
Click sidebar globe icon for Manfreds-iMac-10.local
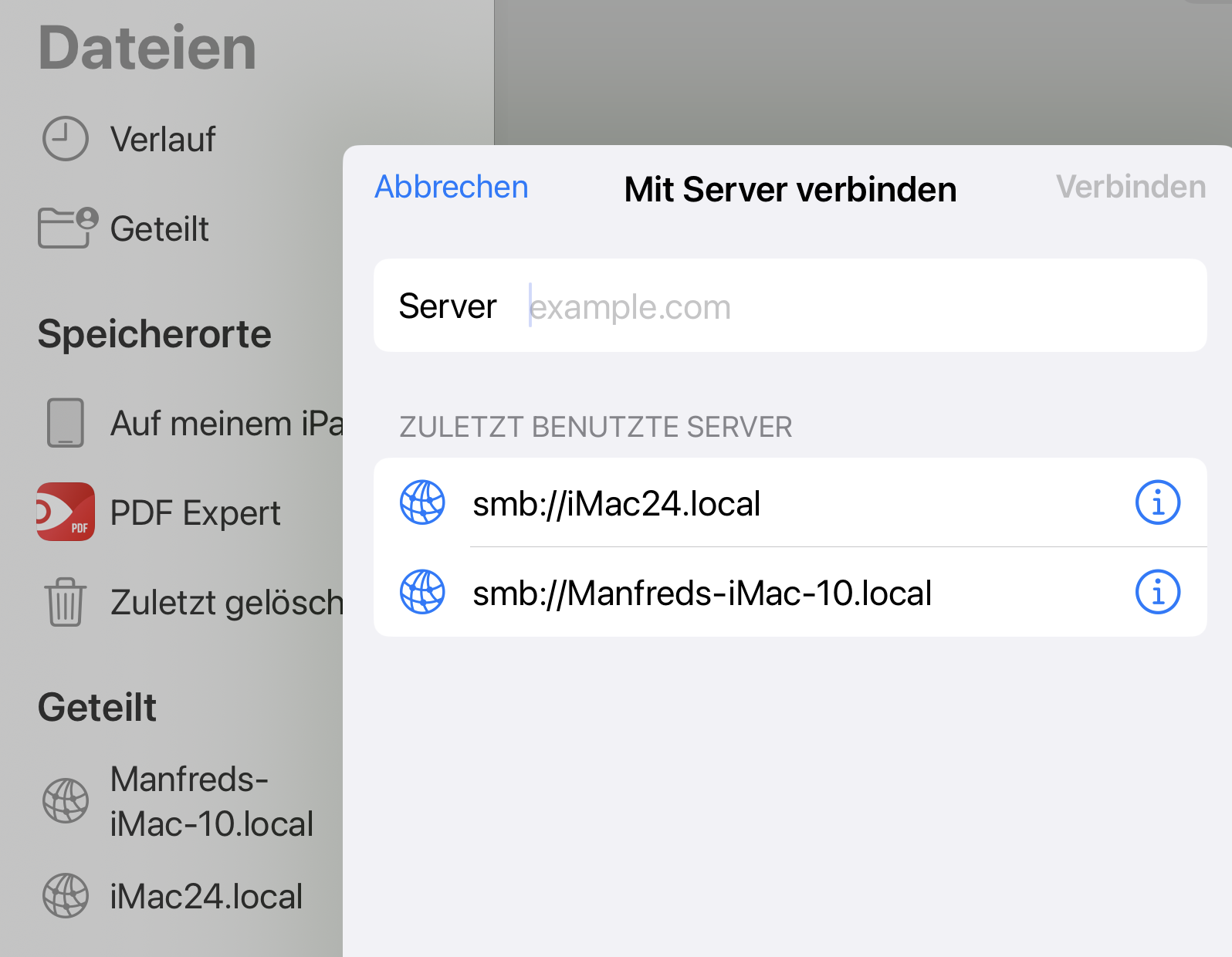[x=66, y=801]
